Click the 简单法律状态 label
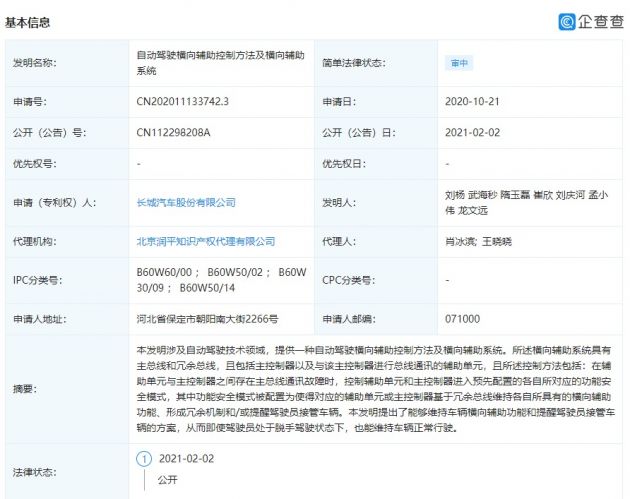This screenshot has width=630, height=499. 354,63
